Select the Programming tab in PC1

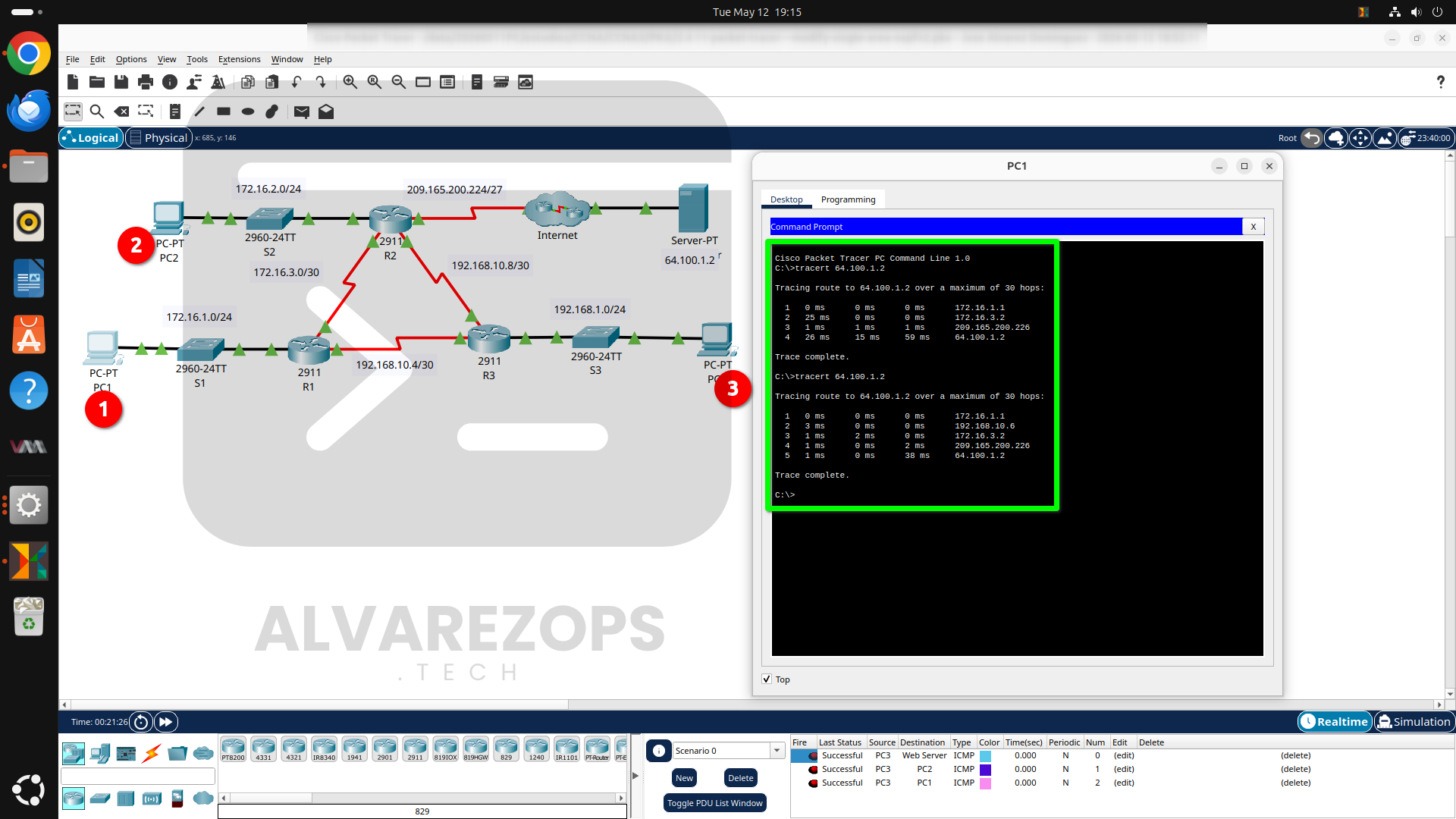pos(848,199)
